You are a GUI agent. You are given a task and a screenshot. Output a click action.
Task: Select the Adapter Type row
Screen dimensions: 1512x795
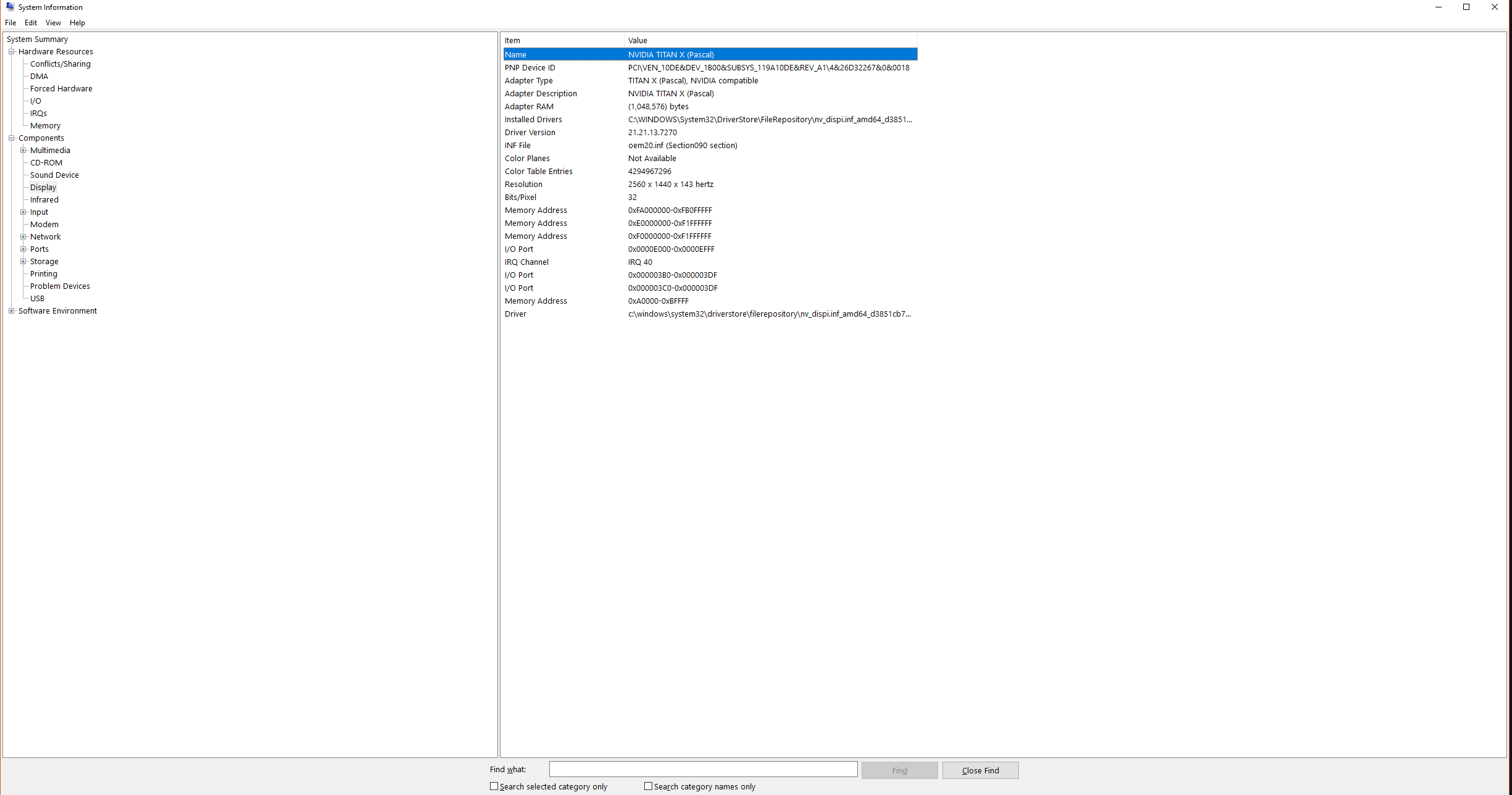point(710,81)
